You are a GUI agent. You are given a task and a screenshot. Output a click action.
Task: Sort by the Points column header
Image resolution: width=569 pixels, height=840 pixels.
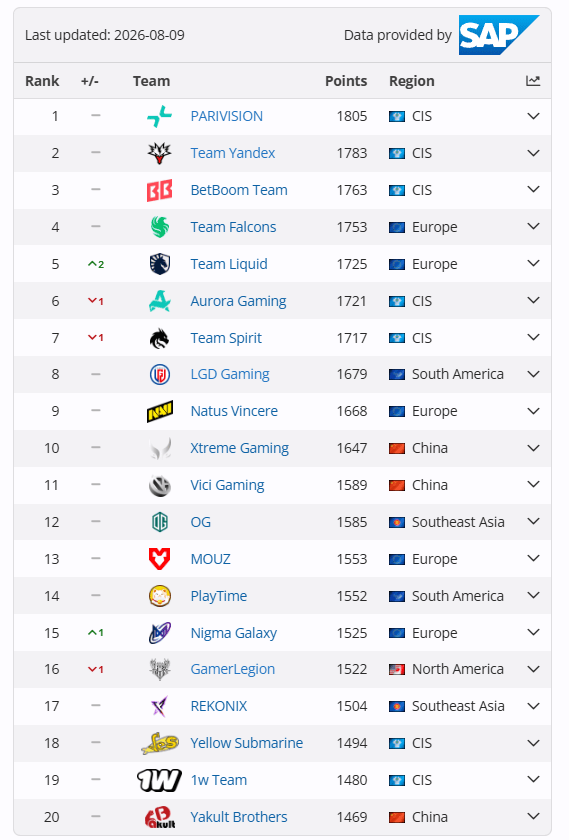[x=346, y=81]
